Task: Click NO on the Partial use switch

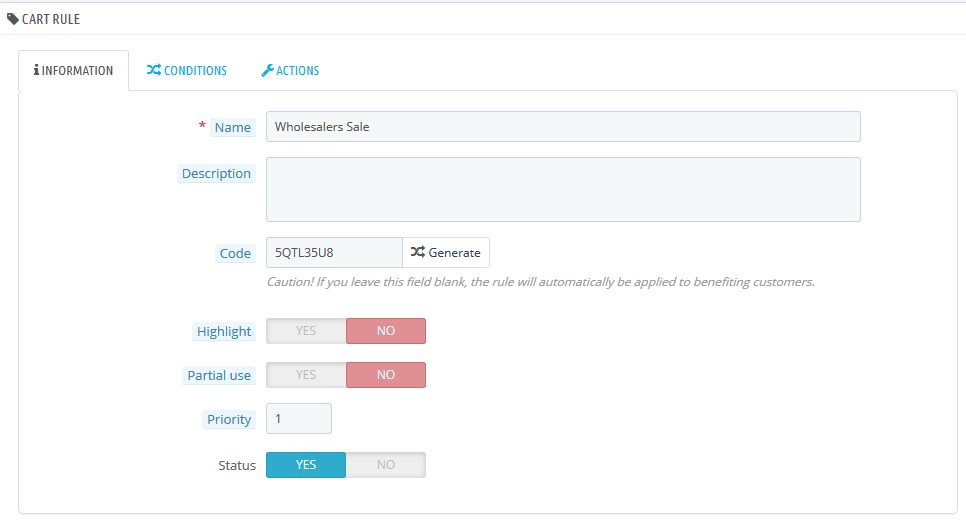Action: pyautogui.click(x=386, y=375)
